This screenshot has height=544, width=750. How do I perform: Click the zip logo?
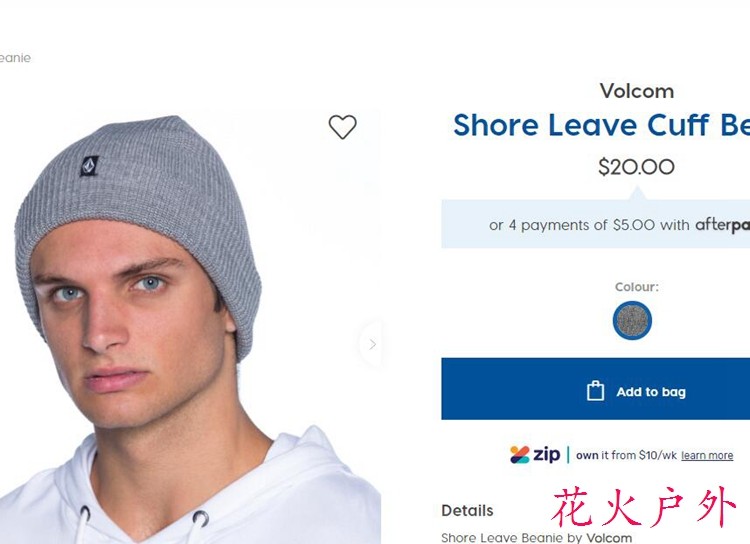[x=535, y=455]
